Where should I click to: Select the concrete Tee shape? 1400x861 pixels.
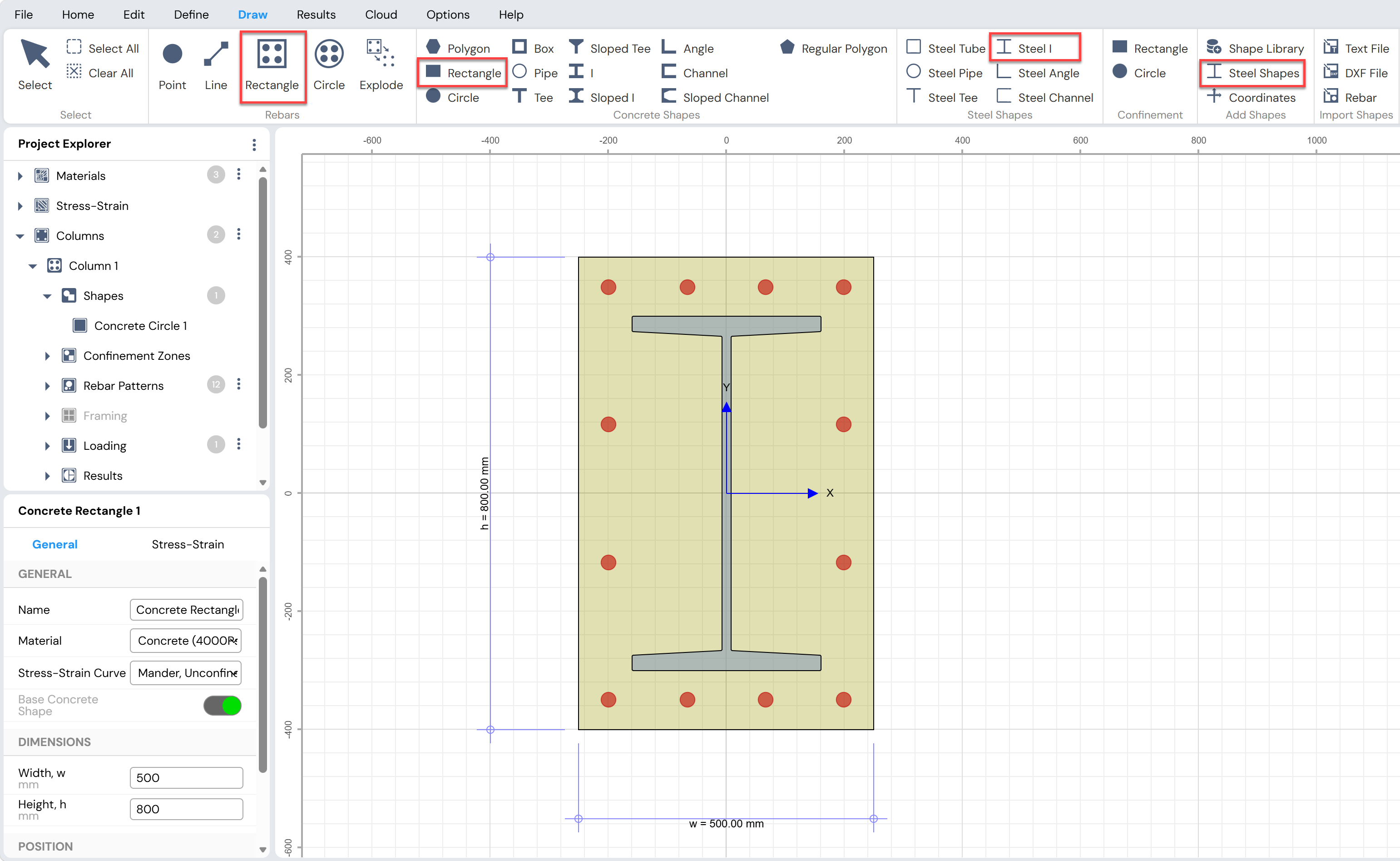point(532,97)
